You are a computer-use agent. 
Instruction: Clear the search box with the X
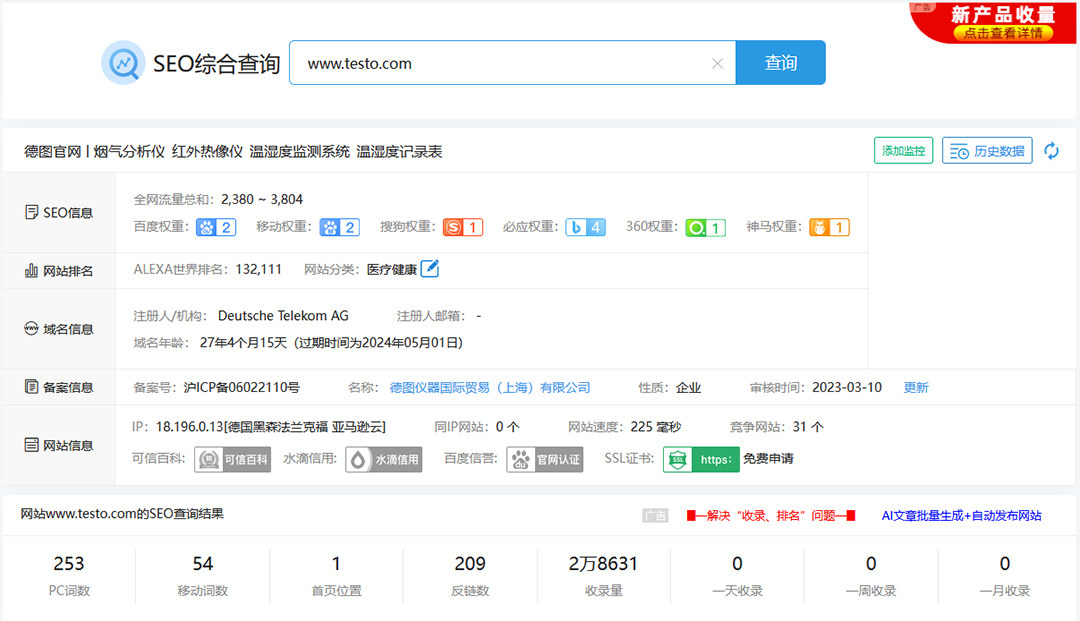[x=717, y=62]
